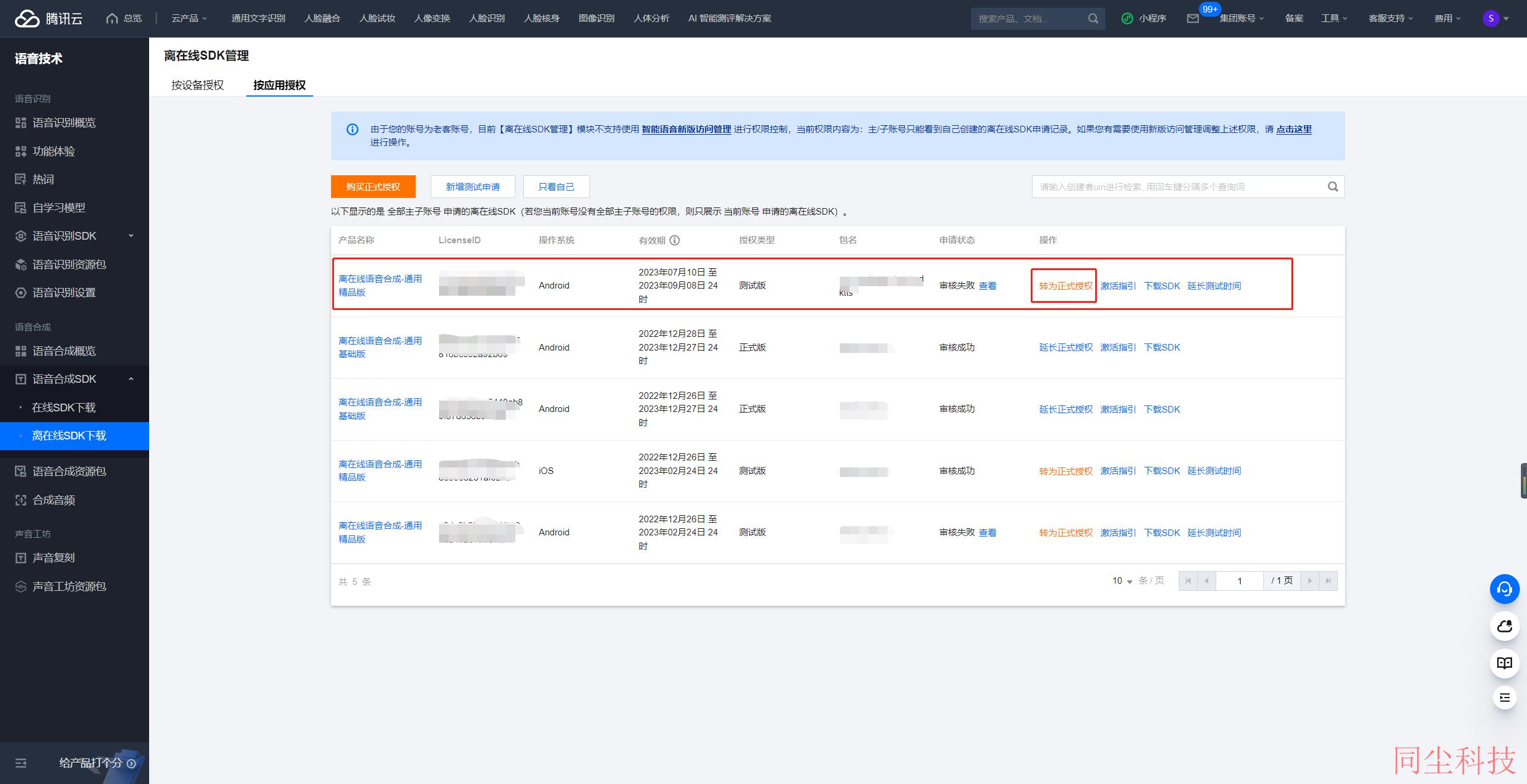Open 备案 in top navigation
1527x784 pixels.
point(1294,18)
